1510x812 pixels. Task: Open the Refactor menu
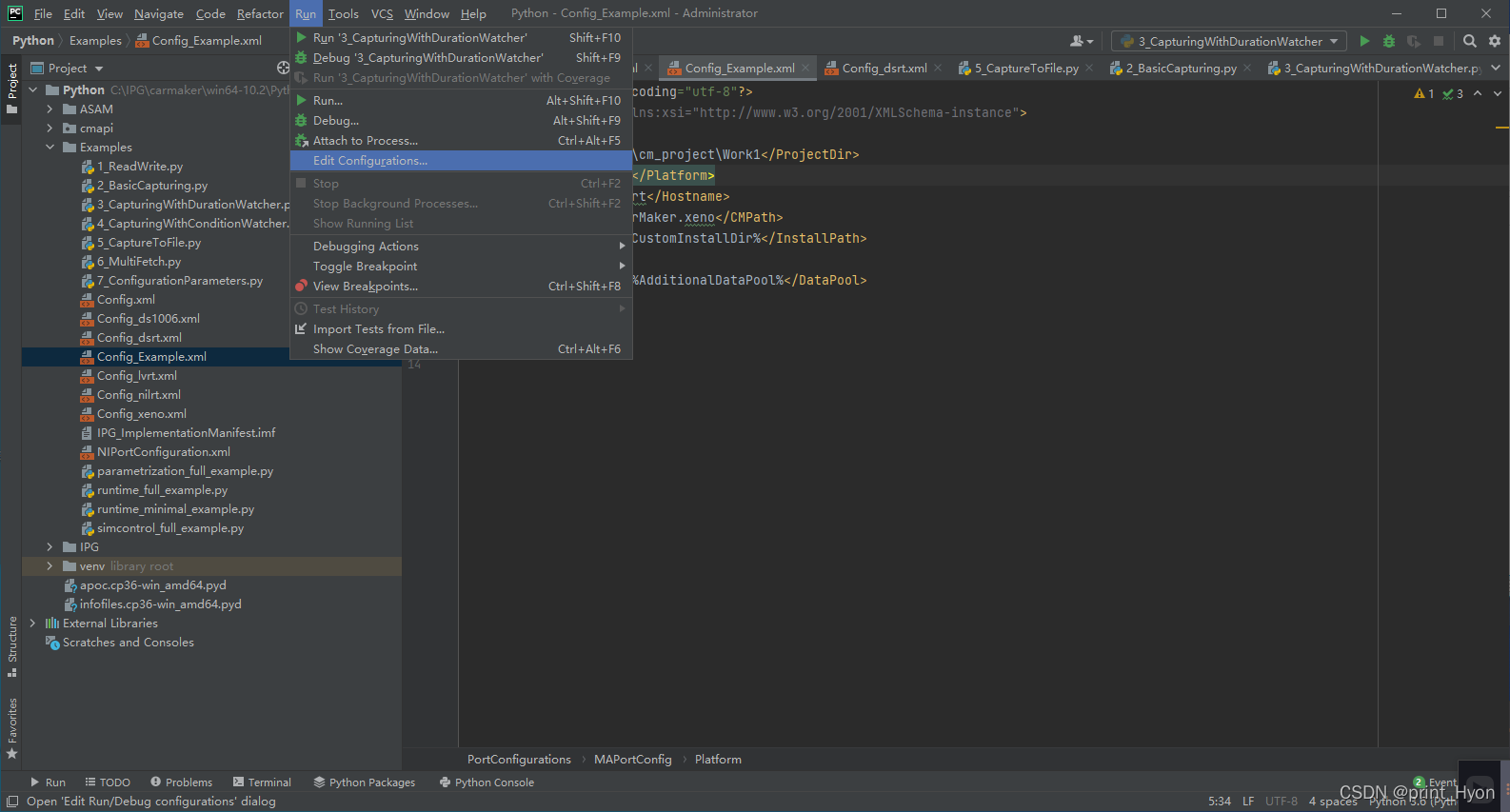pos(260,13)
